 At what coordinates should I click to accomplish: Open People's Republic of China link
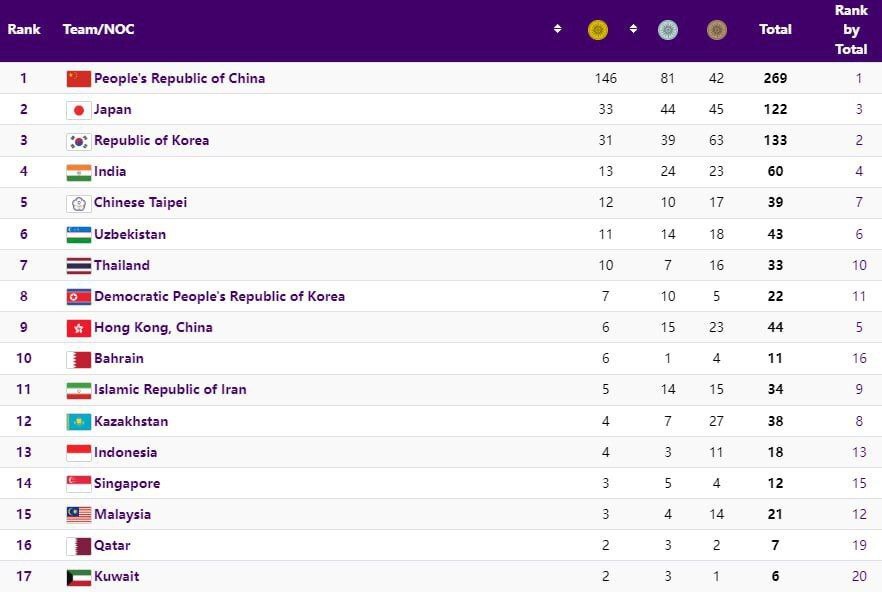click(179, 78)
